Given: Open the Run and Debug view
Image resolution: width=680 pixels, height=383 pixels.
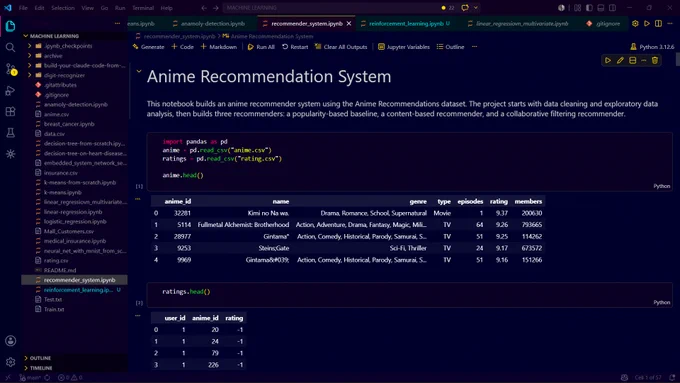Looking at the screenshot, I should pyautogui.click(x=10, y=90).
